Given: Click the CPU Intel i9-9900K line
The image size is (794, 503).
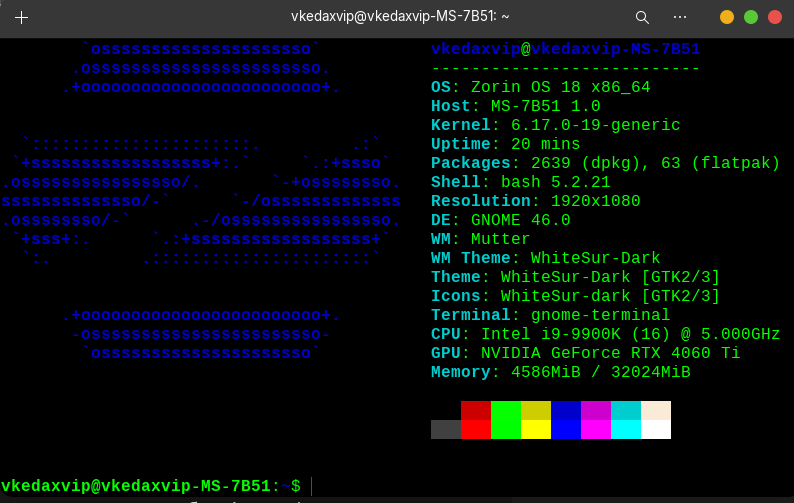Looking at the screenshot, I should point(605,334).
